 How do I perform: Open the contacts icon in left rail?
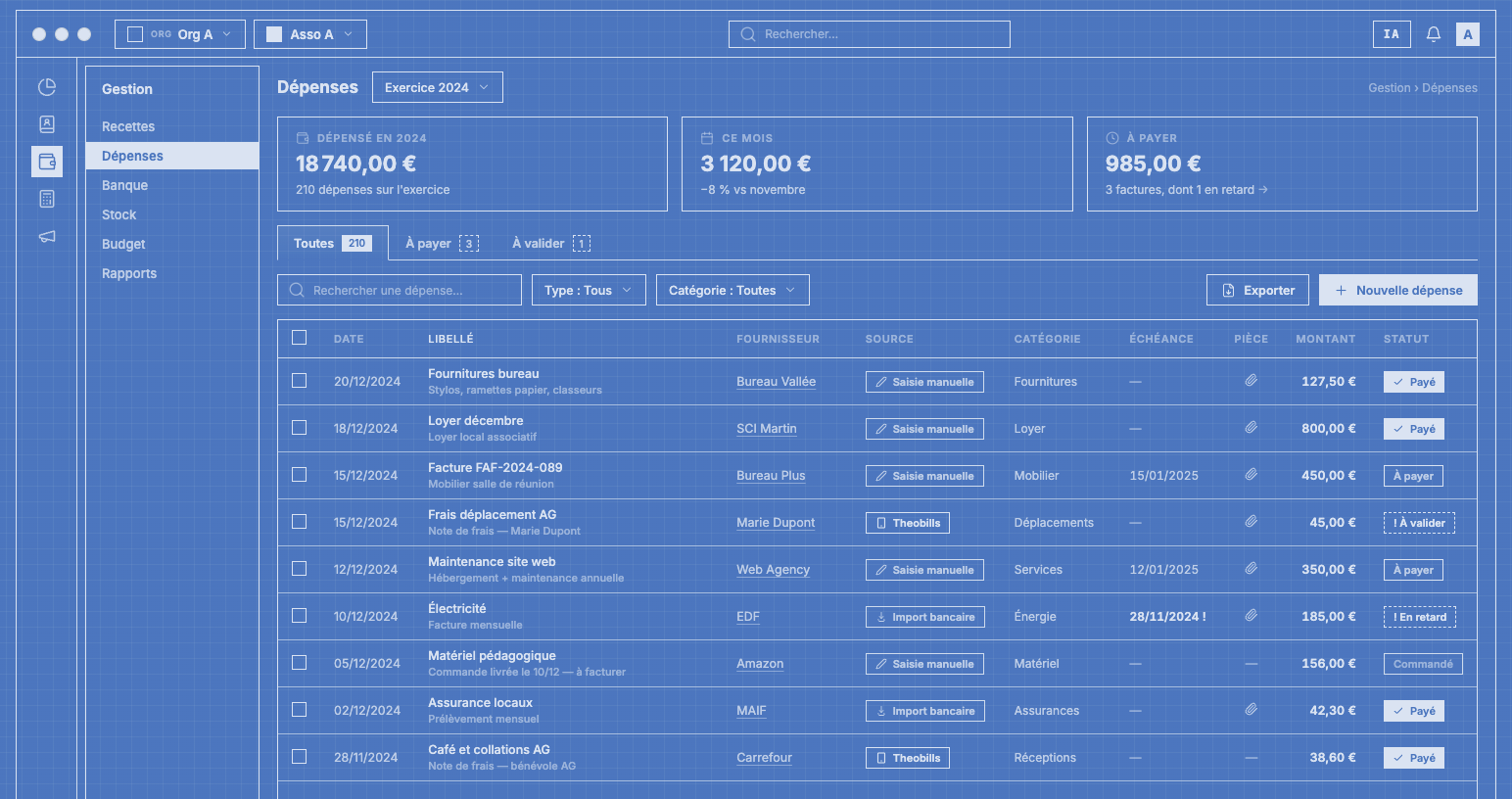coord(47,124)
